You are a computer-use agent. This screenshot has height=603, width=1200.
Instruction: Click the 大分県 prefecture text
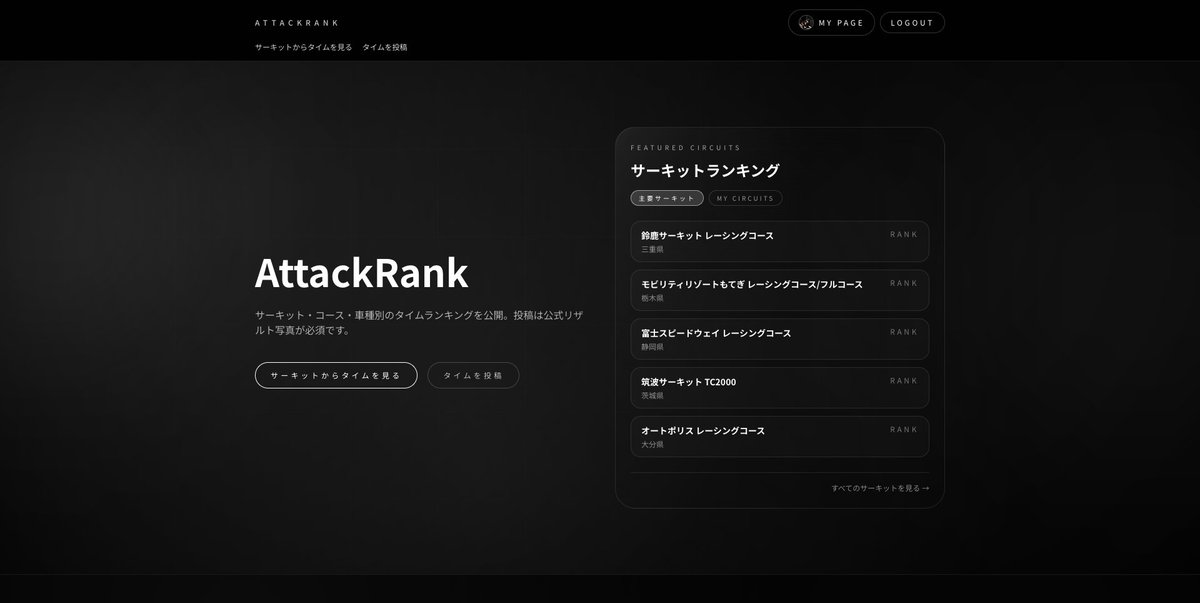(x=652, y=445)
